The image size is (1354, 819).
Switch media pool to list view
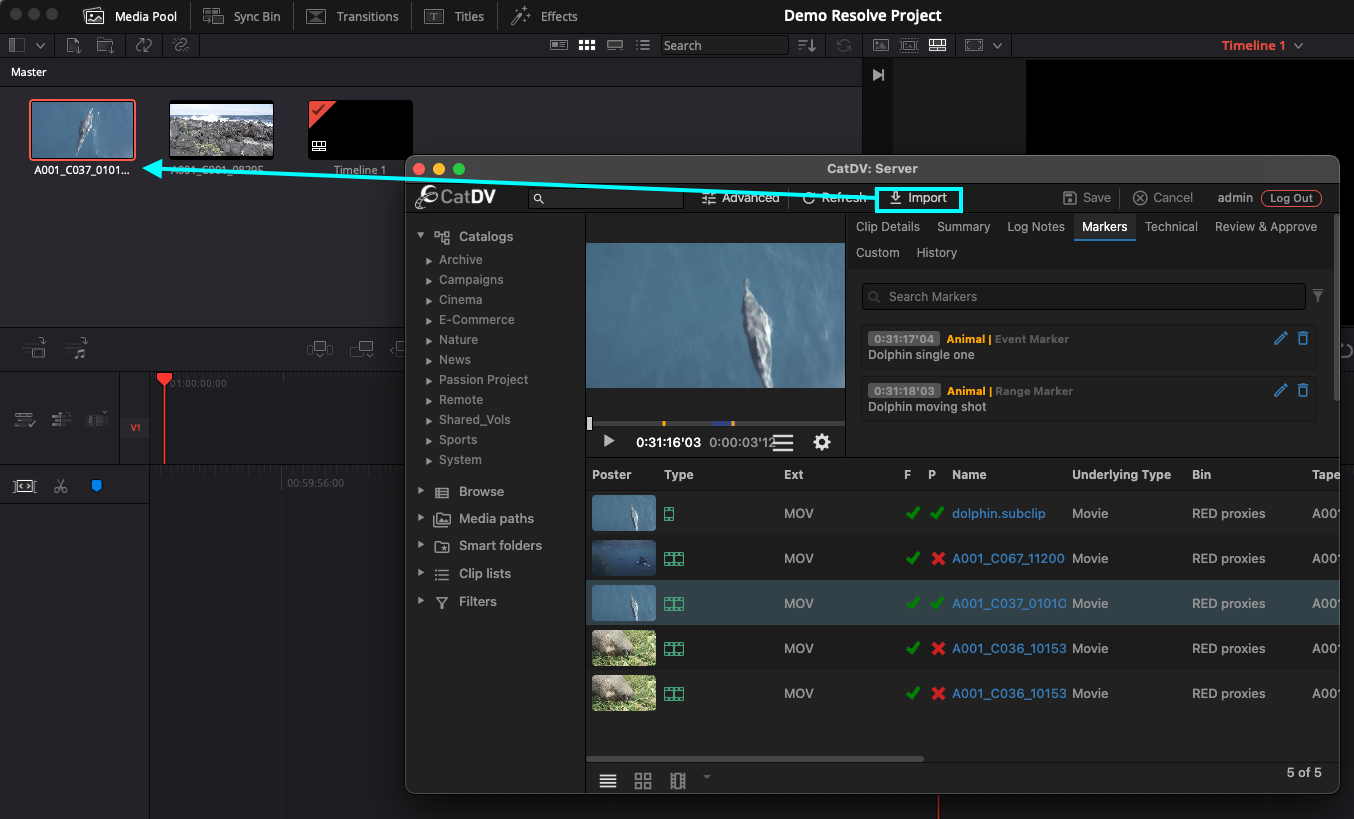[643, 45]
